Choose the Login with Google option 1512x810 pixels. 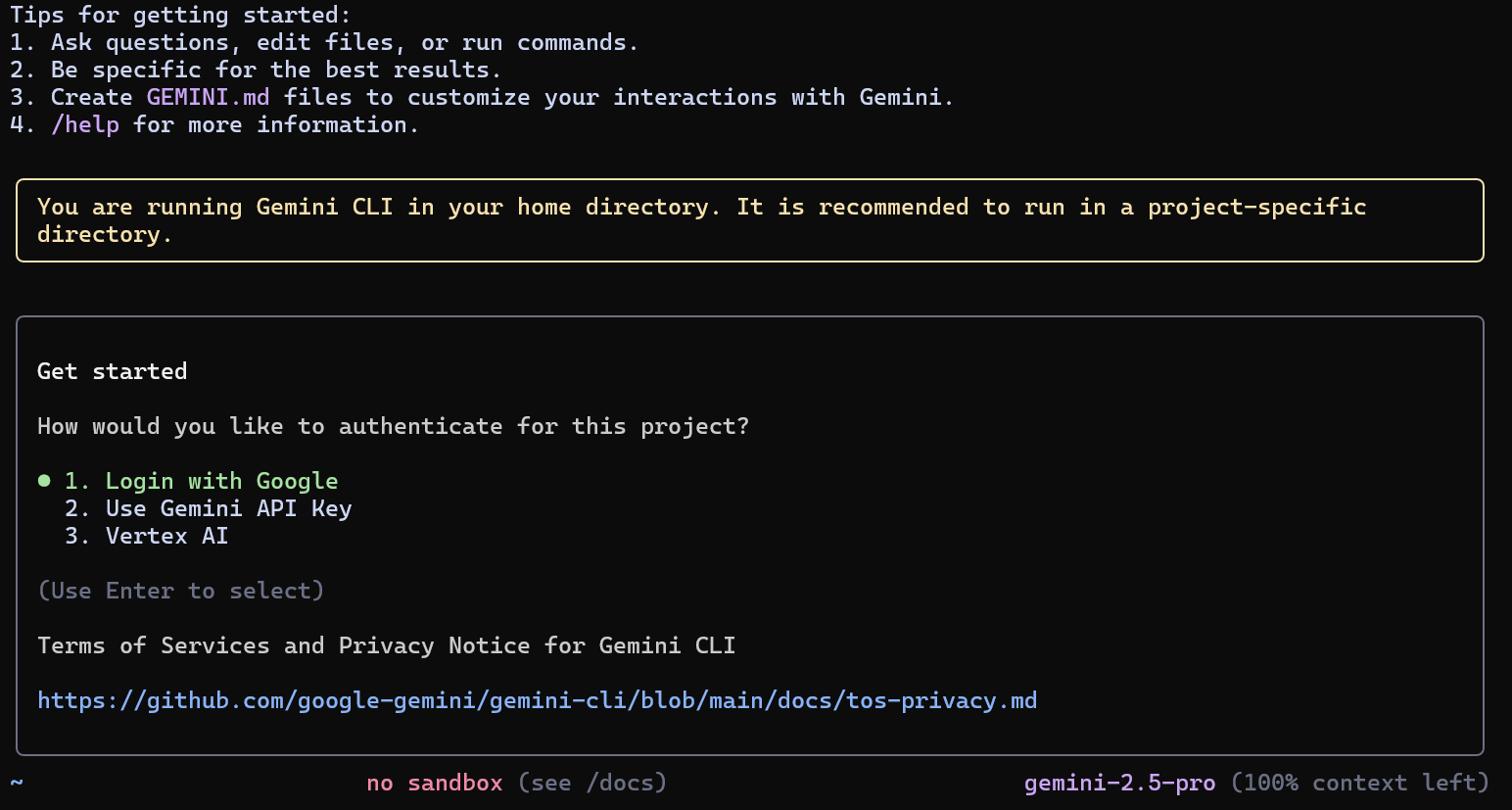[201, 482]
